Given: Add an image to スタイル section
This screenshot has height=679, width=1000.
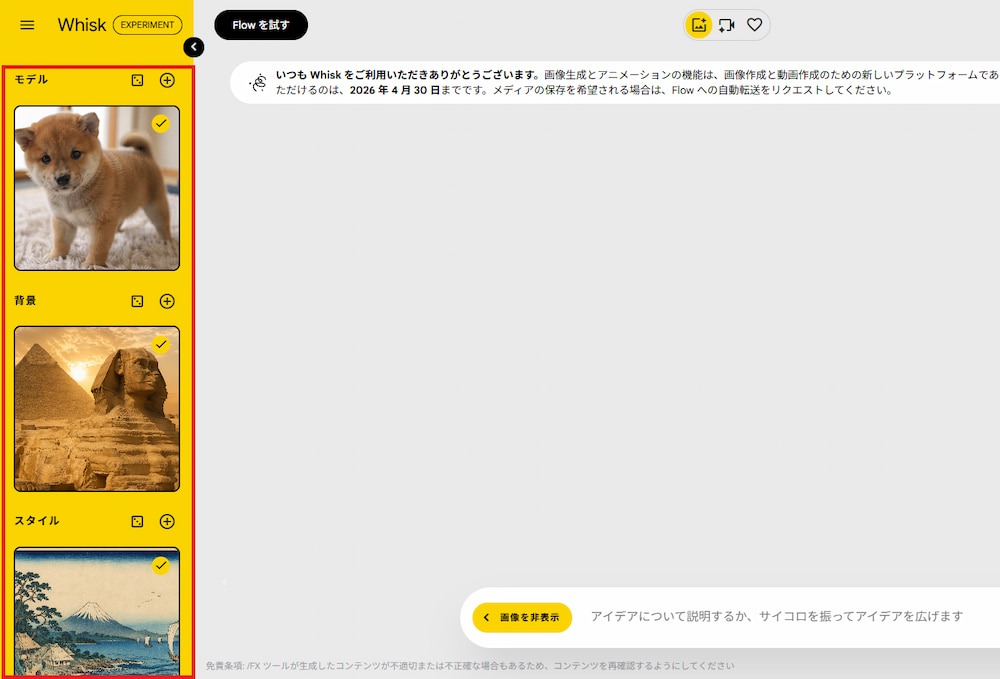Looking at the screenshot, I should 167,522.
